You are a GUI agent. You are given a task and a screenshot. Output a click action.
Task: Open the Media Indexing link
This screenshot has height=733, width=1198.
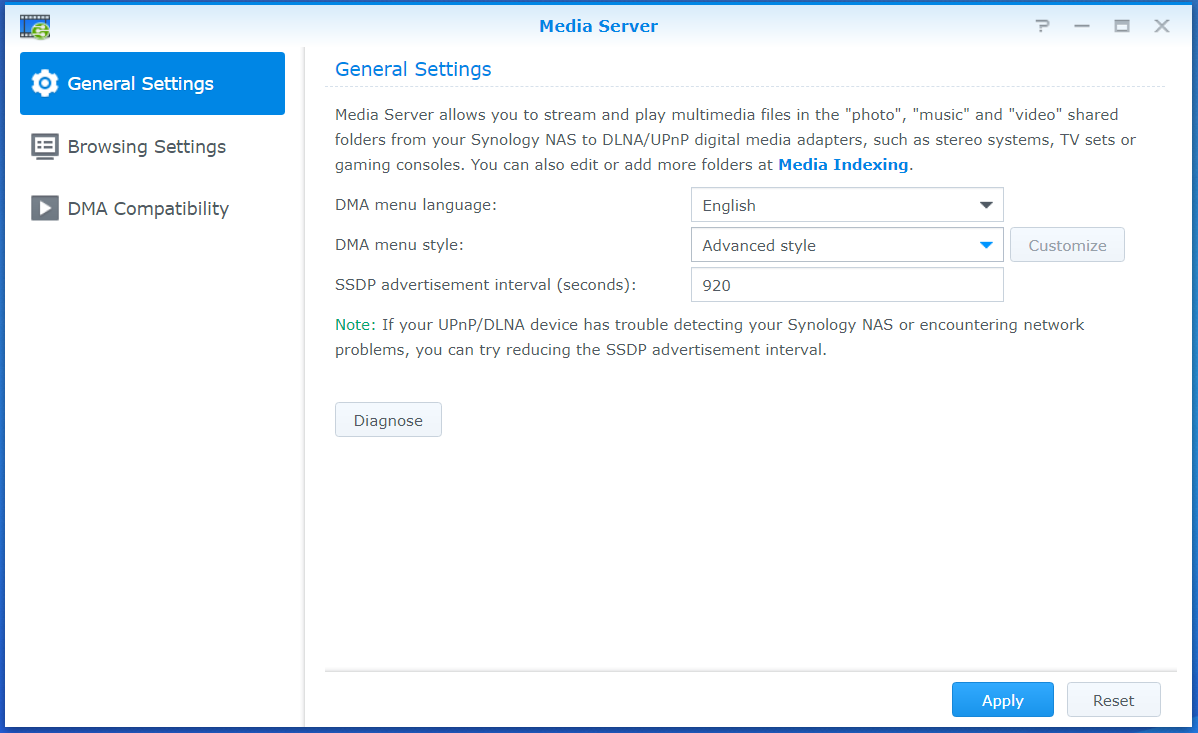pyautogui.click(x=843, y=164)
